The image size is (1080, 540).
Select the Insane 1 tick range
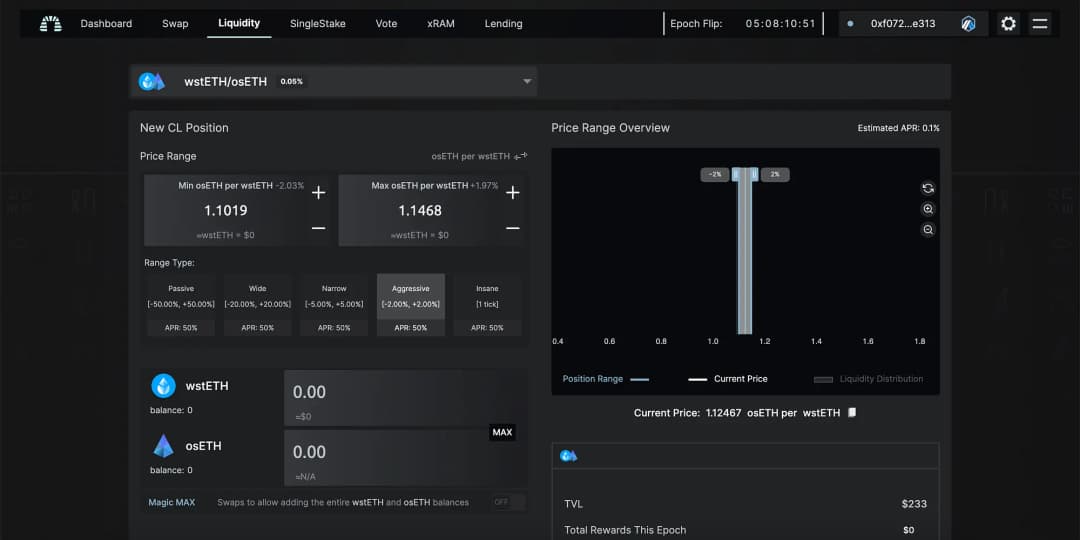(488, 304)
